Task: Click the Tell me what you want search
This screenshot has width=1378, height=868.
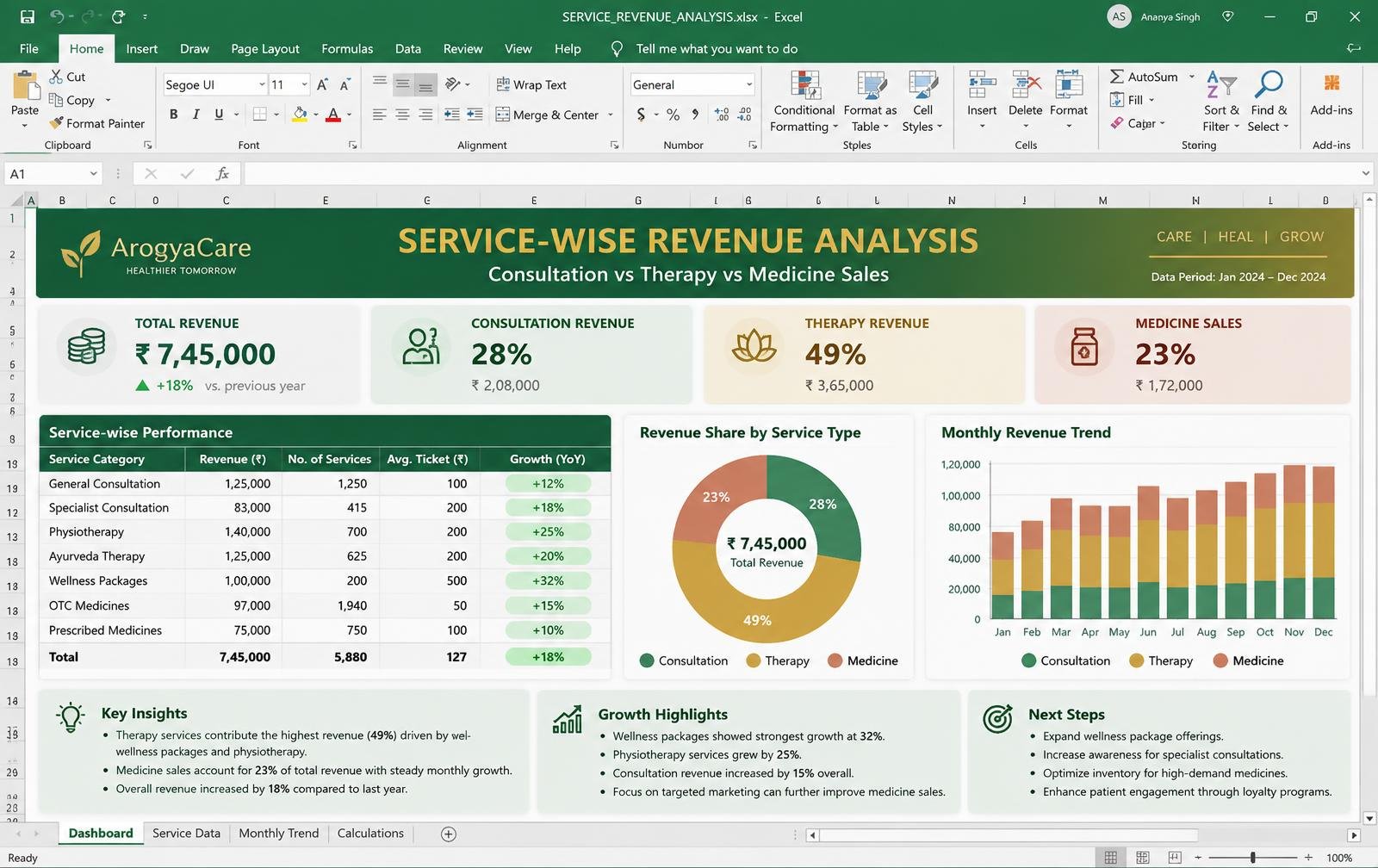Action: [x=717, y=48]
